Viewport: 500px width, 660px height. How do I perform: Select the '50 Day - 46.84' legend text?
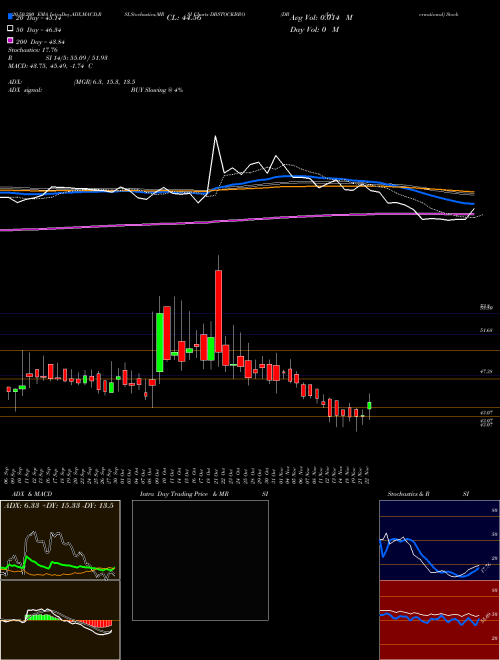38,30
